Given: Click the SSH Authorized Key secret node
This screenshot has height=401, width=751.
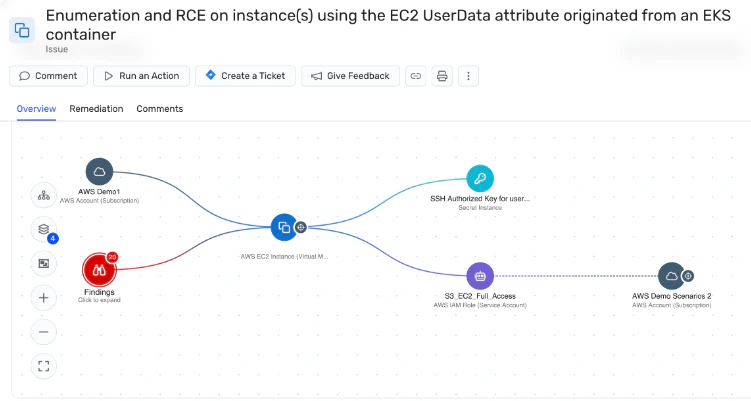Looking at the screenshot, I should click(480, 179).
